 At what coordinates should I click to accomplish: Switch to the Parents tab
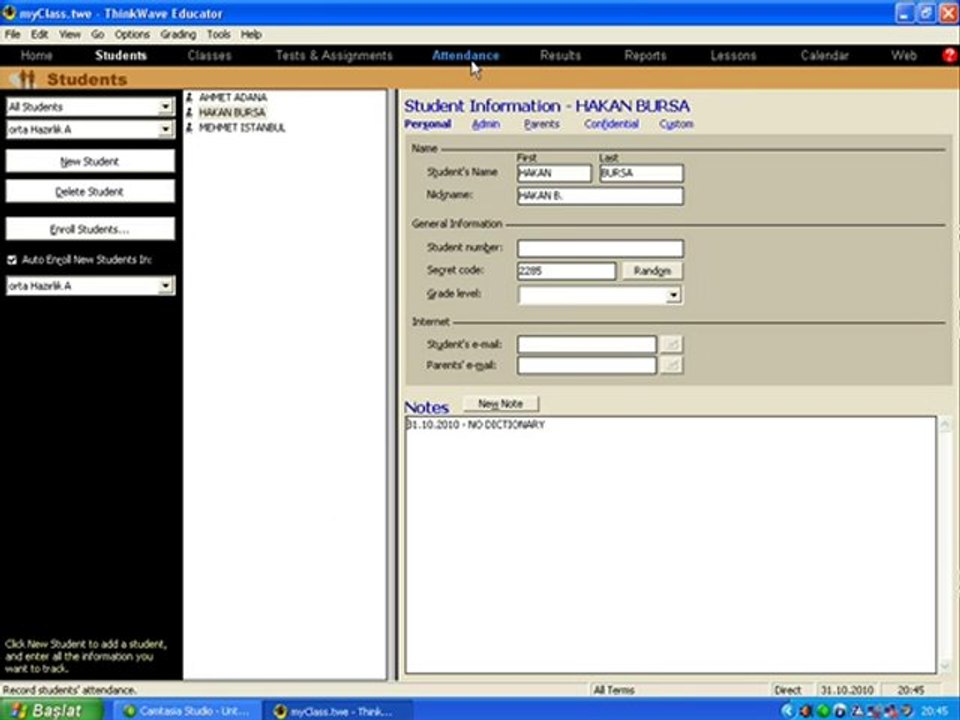click(541, 124)
